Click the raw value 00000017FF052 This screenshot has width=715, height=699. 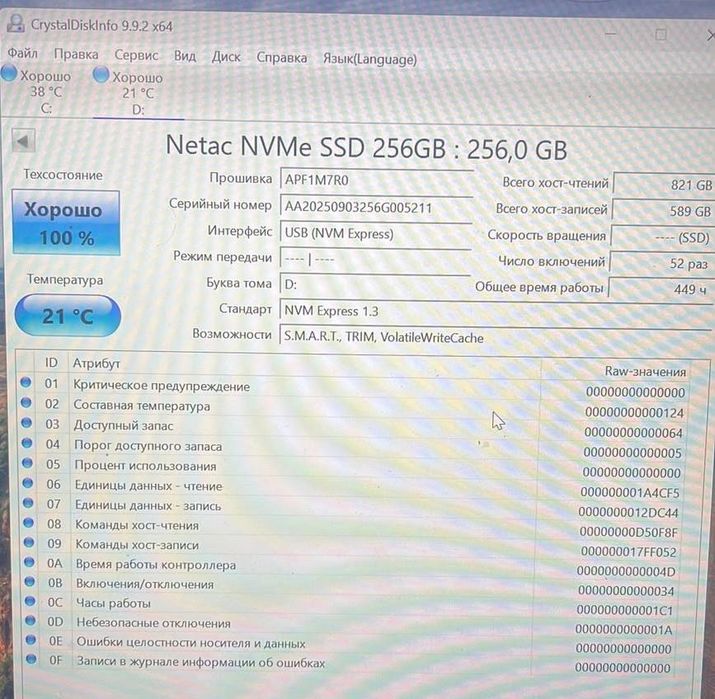629,552
